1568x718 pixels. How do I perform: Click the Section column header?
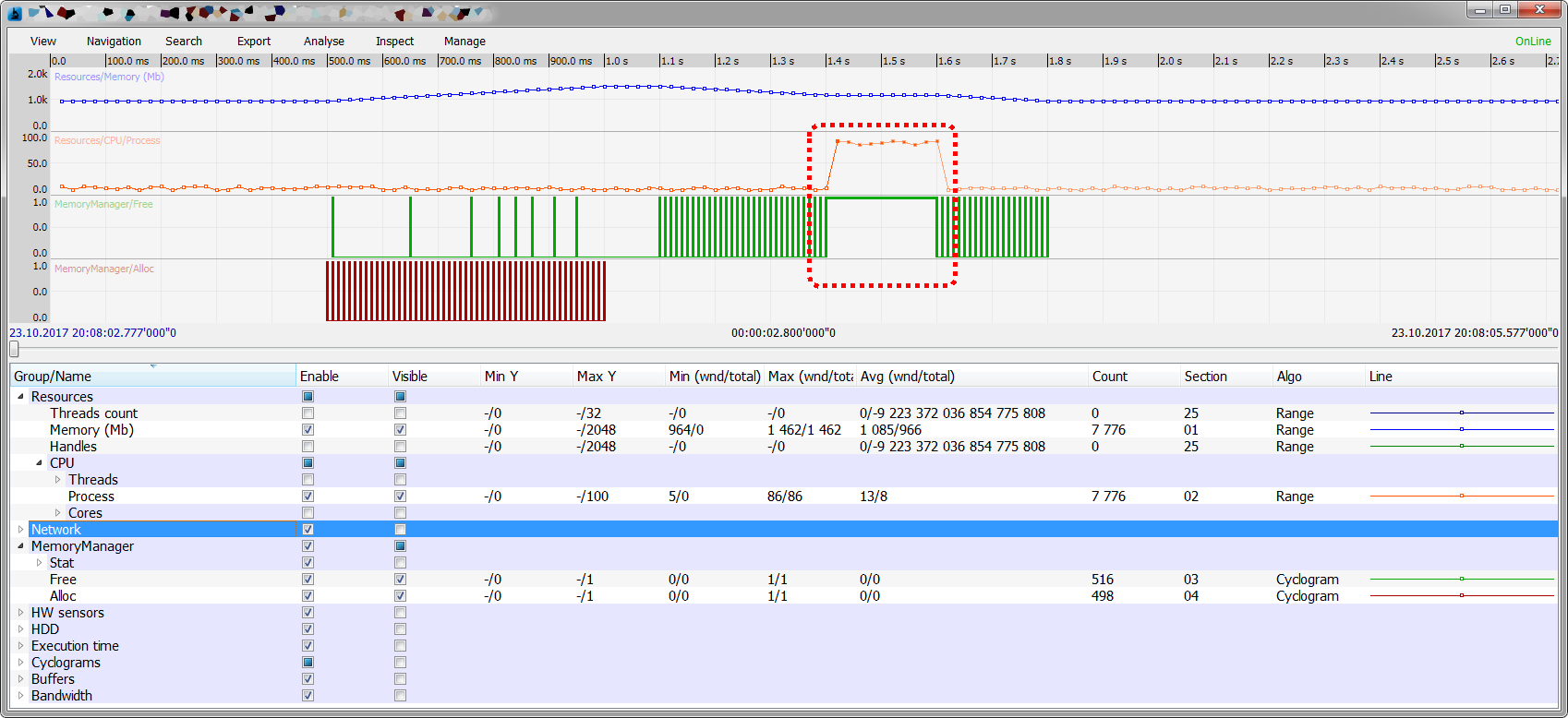[x=1226, y=376]
